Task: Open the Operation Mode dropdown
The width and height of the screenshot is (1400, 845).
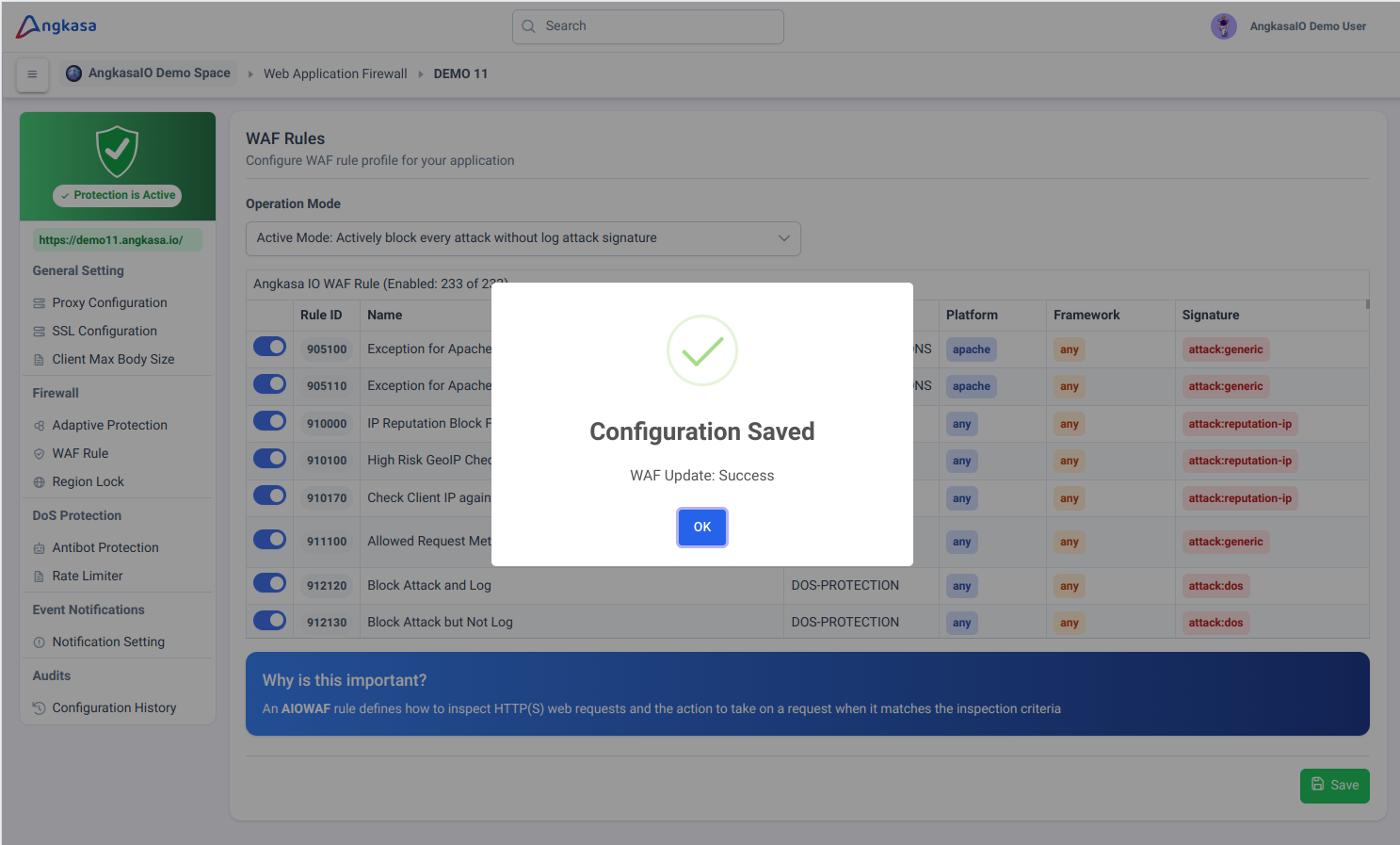Action: click(x=523, y=238)
